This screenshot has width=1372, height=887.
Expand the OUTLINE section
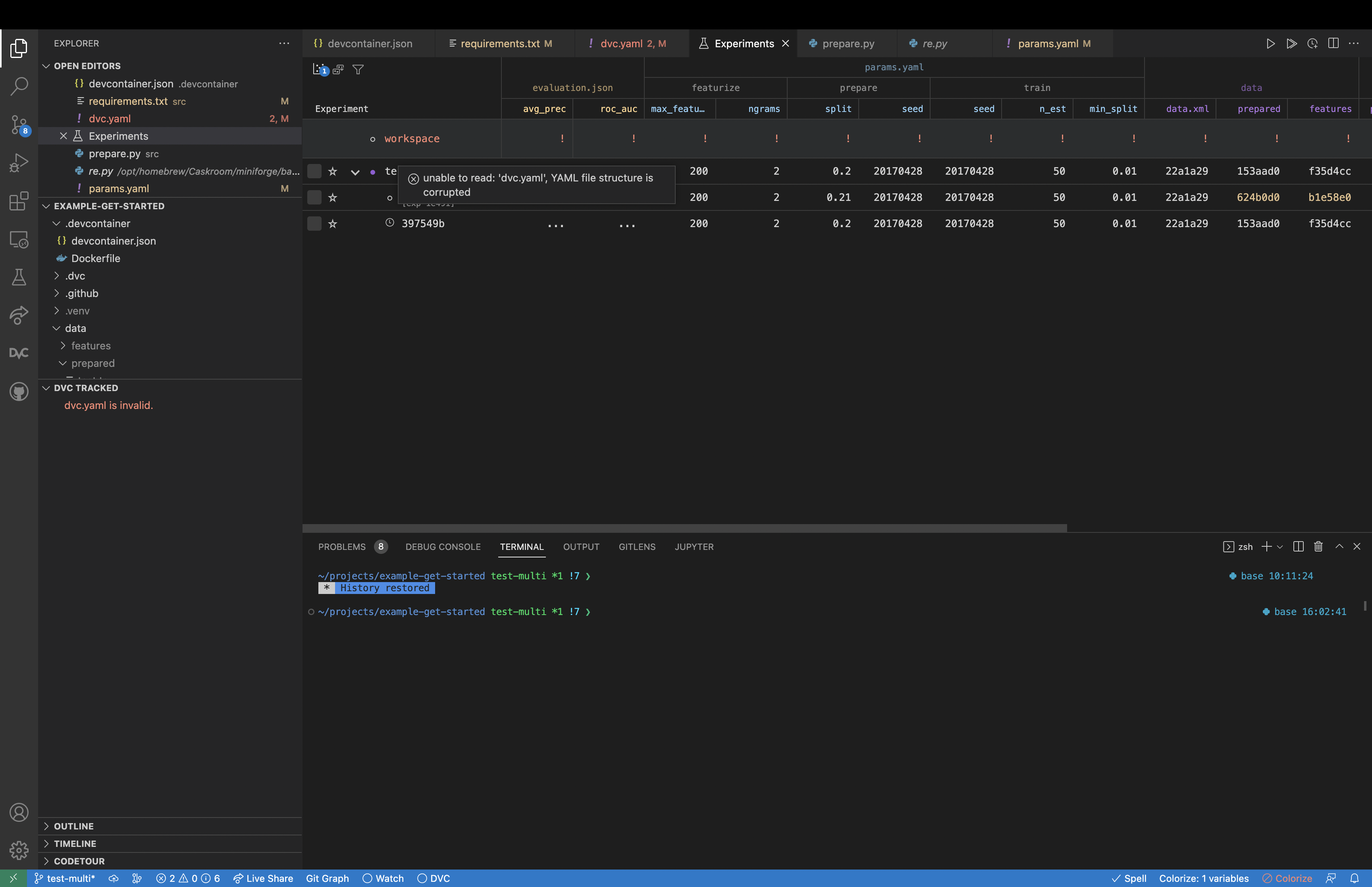coord(74,826)
